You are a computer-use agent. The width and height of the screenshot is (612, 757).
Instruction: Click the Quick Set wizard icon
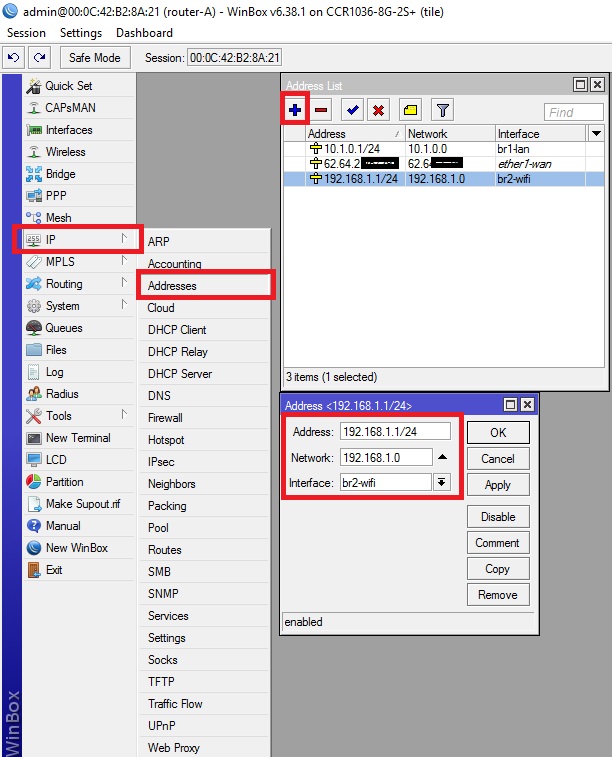34,86
